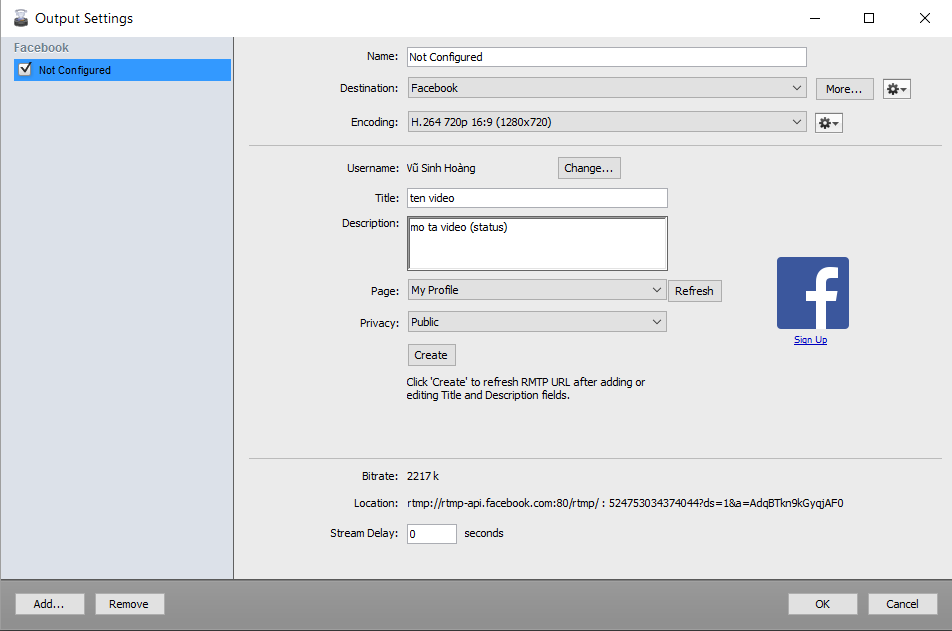
Task: Click the Facebook logo icon
Action: coord(812,293)
